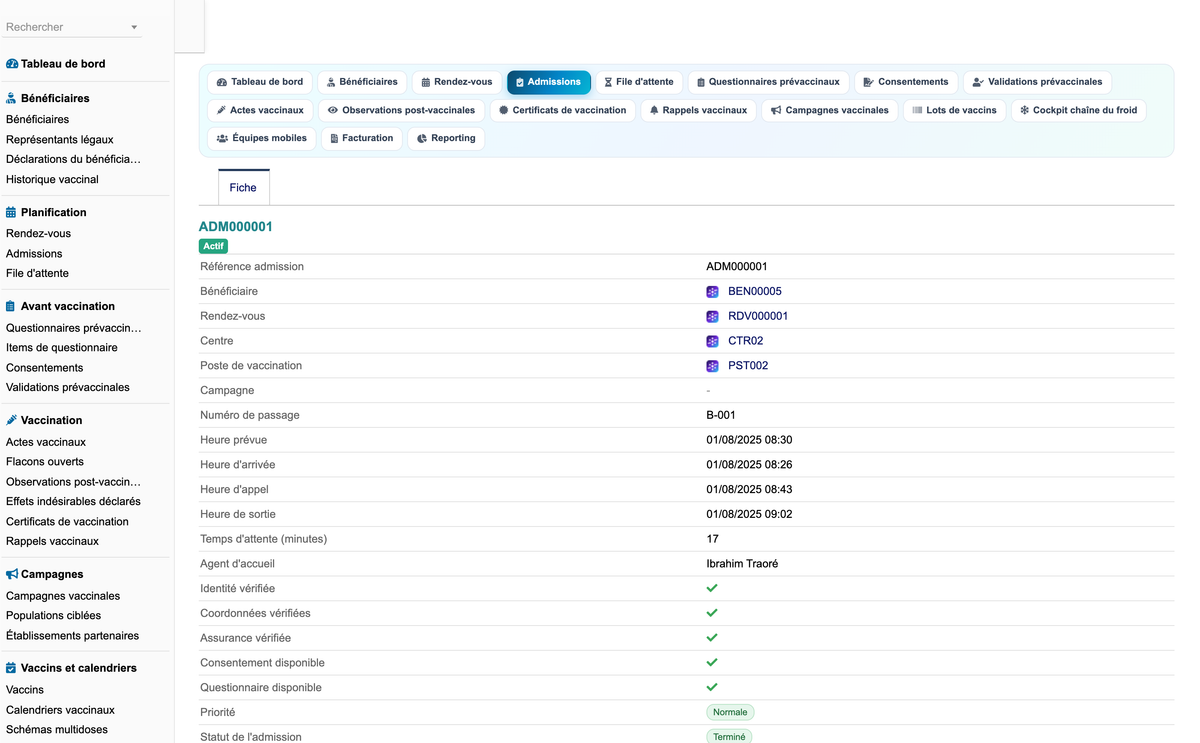Open Historique vaccinal in sidebar
The height and width of the screenshot is (743, 1200).
(52, 180)
